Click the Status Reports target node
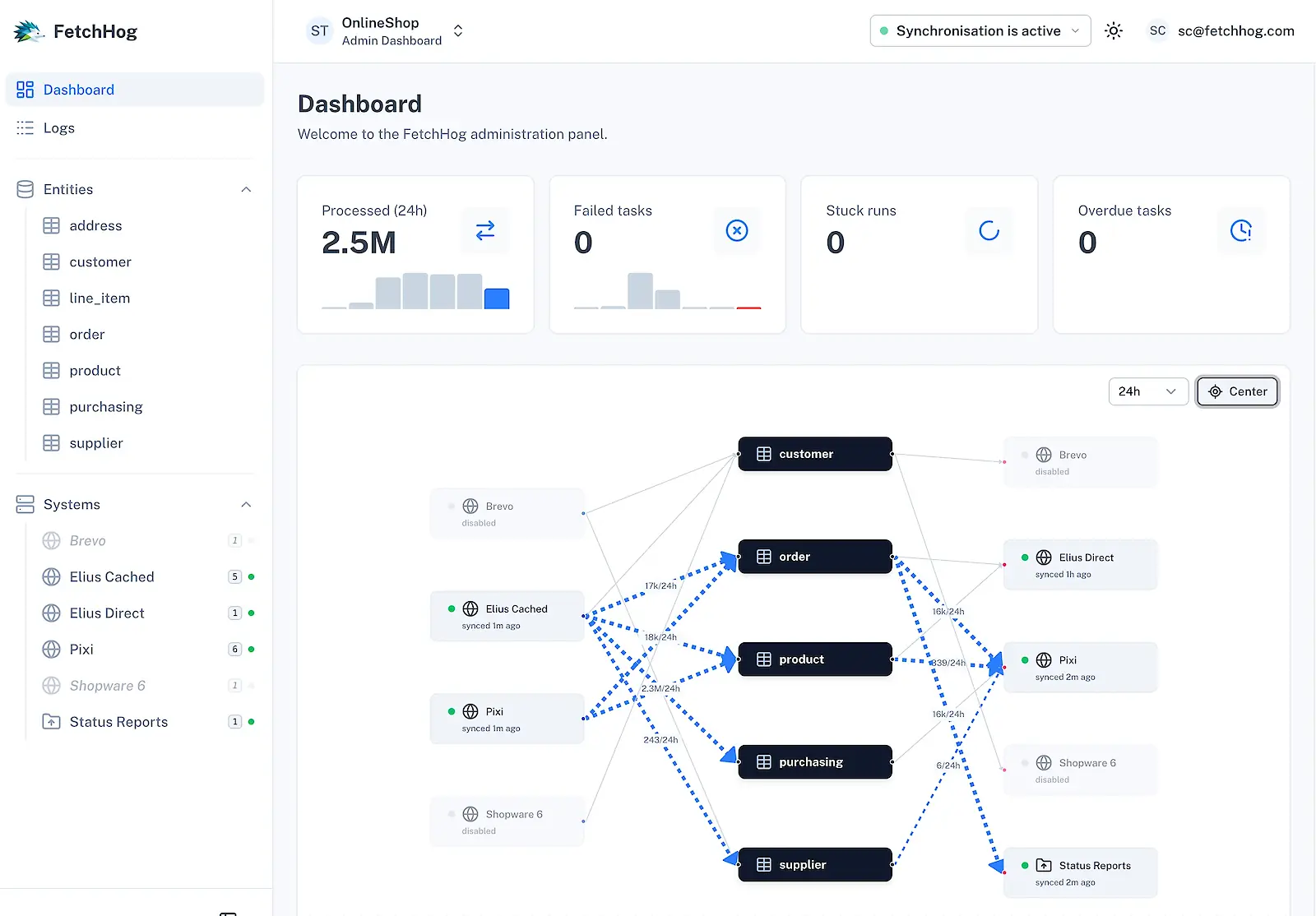Viewport: 1316px width, 916px height. (x=1081, y=872)
